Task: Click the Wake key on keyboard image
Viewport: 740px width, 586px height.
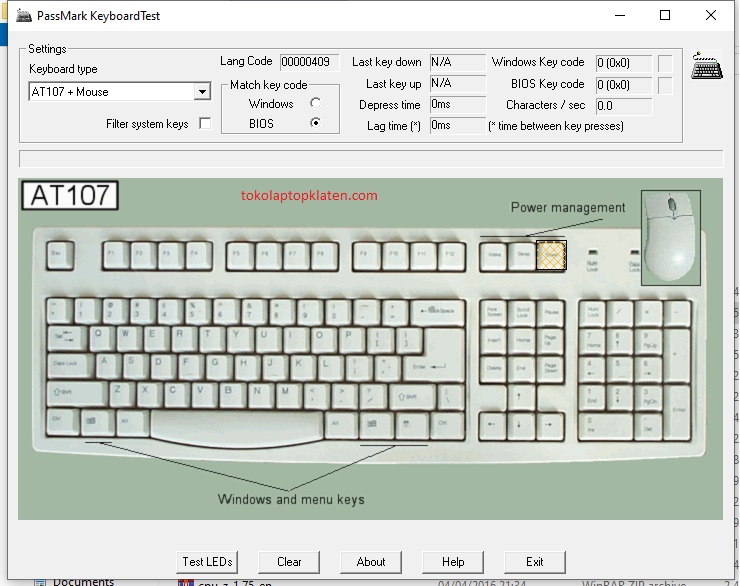Action: pyautogui.click(x=494, y=256)
